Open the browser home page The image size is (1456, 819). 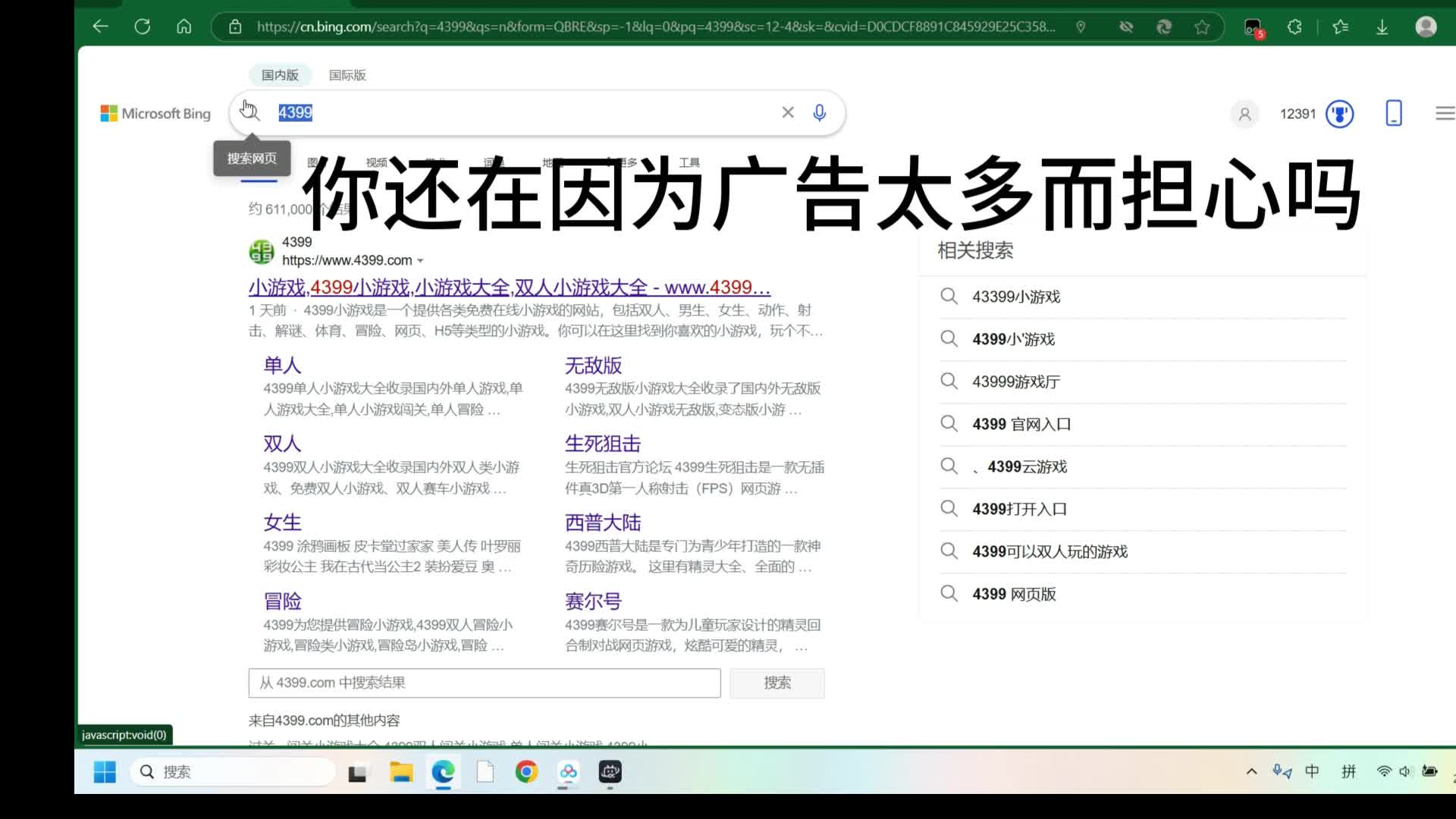click(184, 27)
